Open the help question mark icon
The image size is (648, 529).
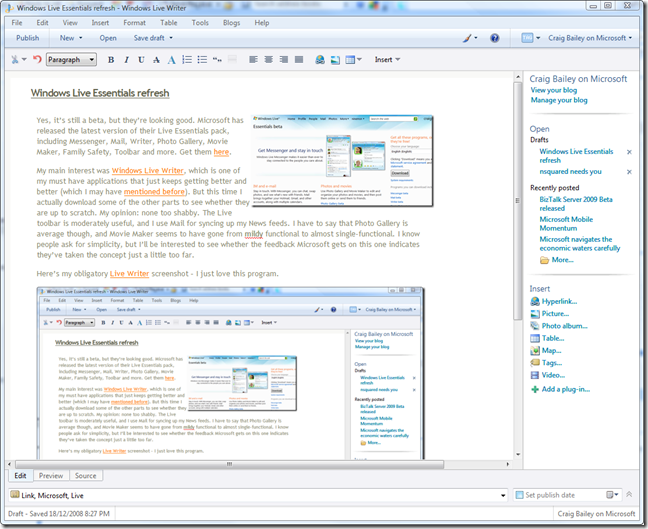[x=494, y=38]
